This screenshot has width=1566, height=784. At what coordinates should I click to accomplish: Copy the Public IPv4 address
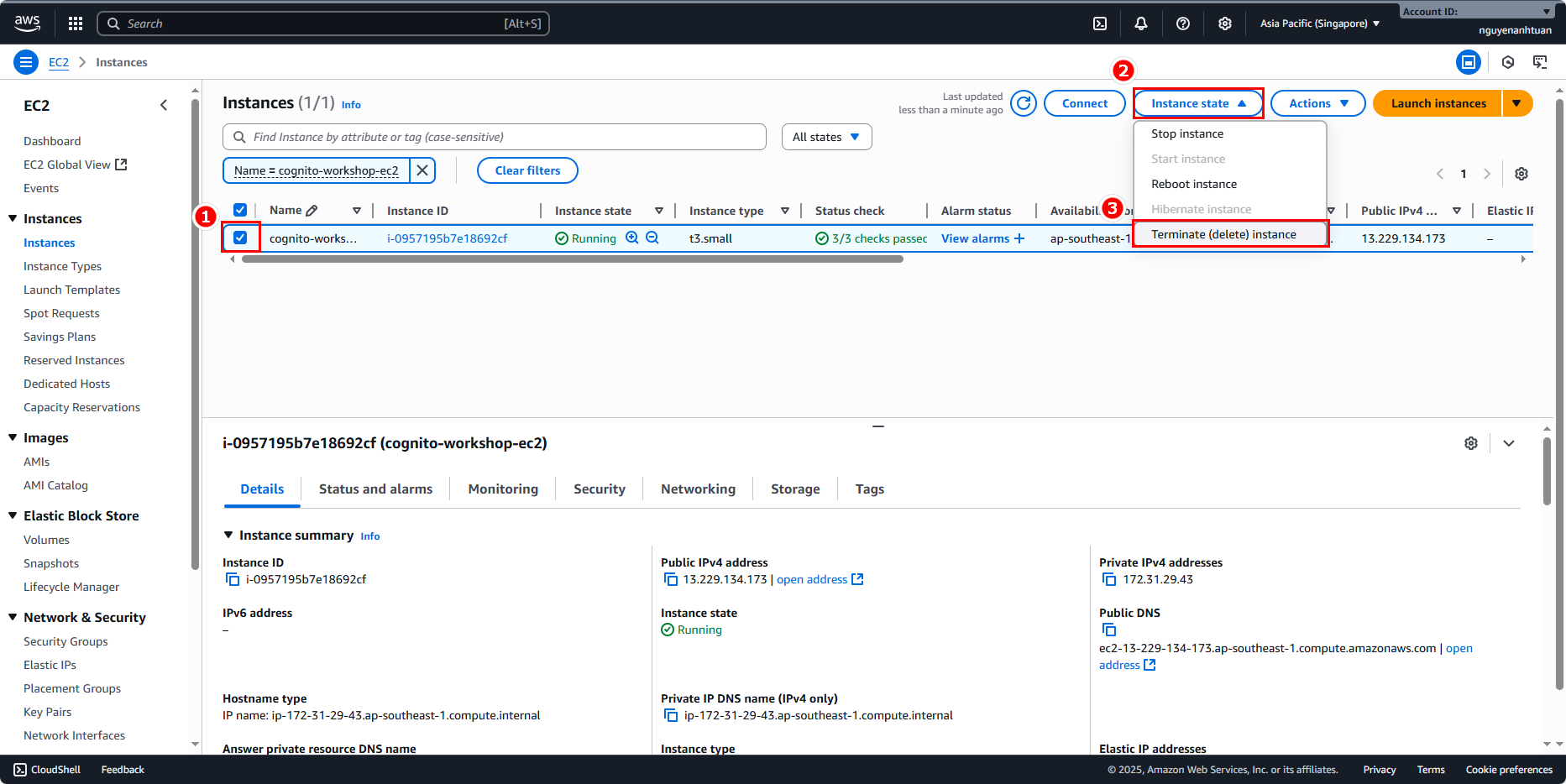(x=671, y=579)
